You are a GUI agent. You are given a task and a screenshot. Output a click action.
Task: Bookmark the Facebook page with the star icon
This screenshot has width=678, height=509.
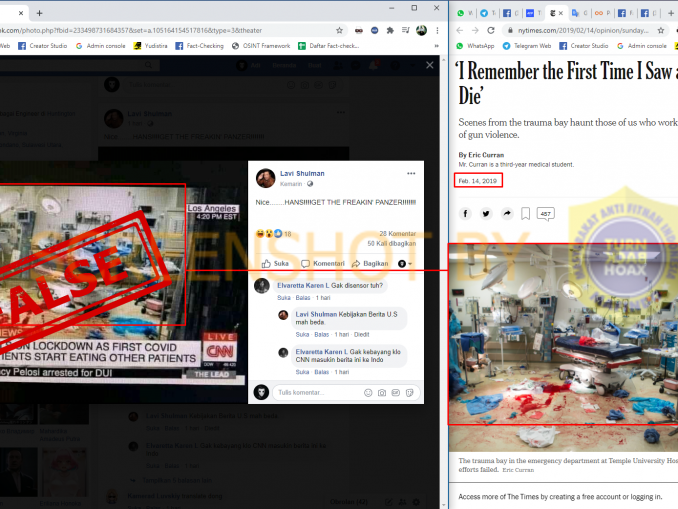point(339,30)
